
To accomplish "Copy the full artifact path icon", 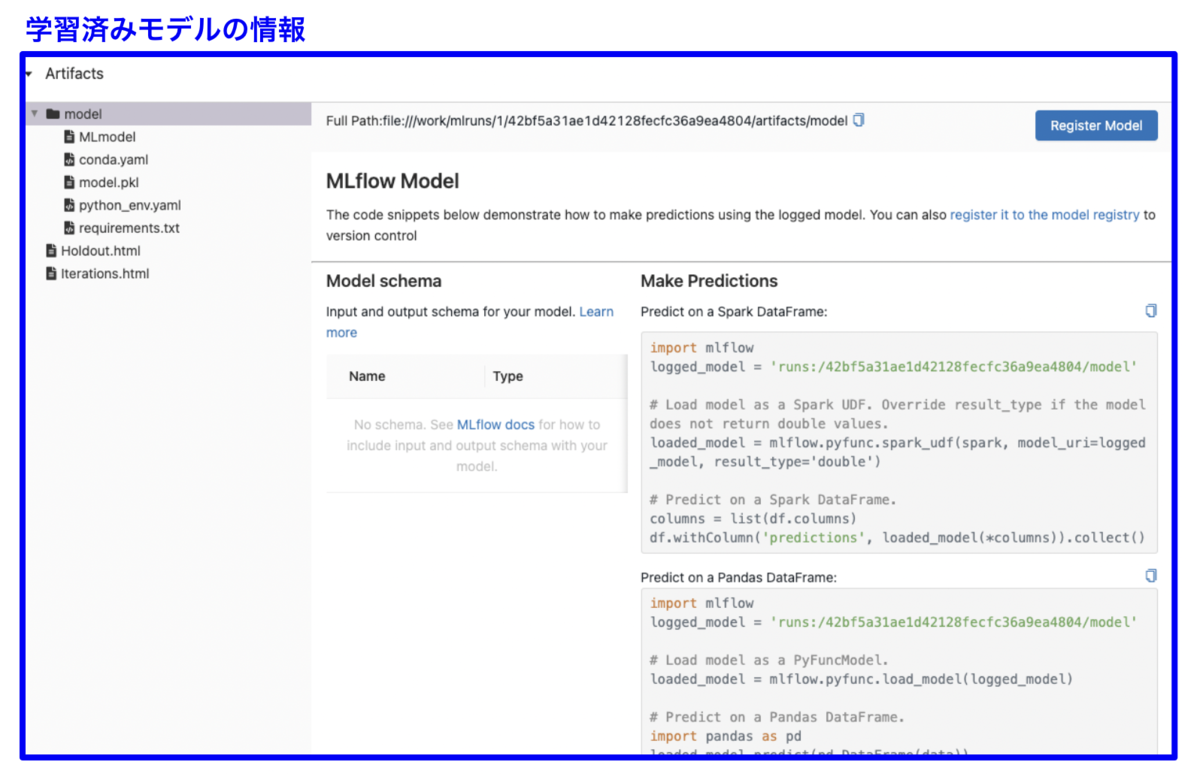I will pyautogui.click(x=858, y=120).
